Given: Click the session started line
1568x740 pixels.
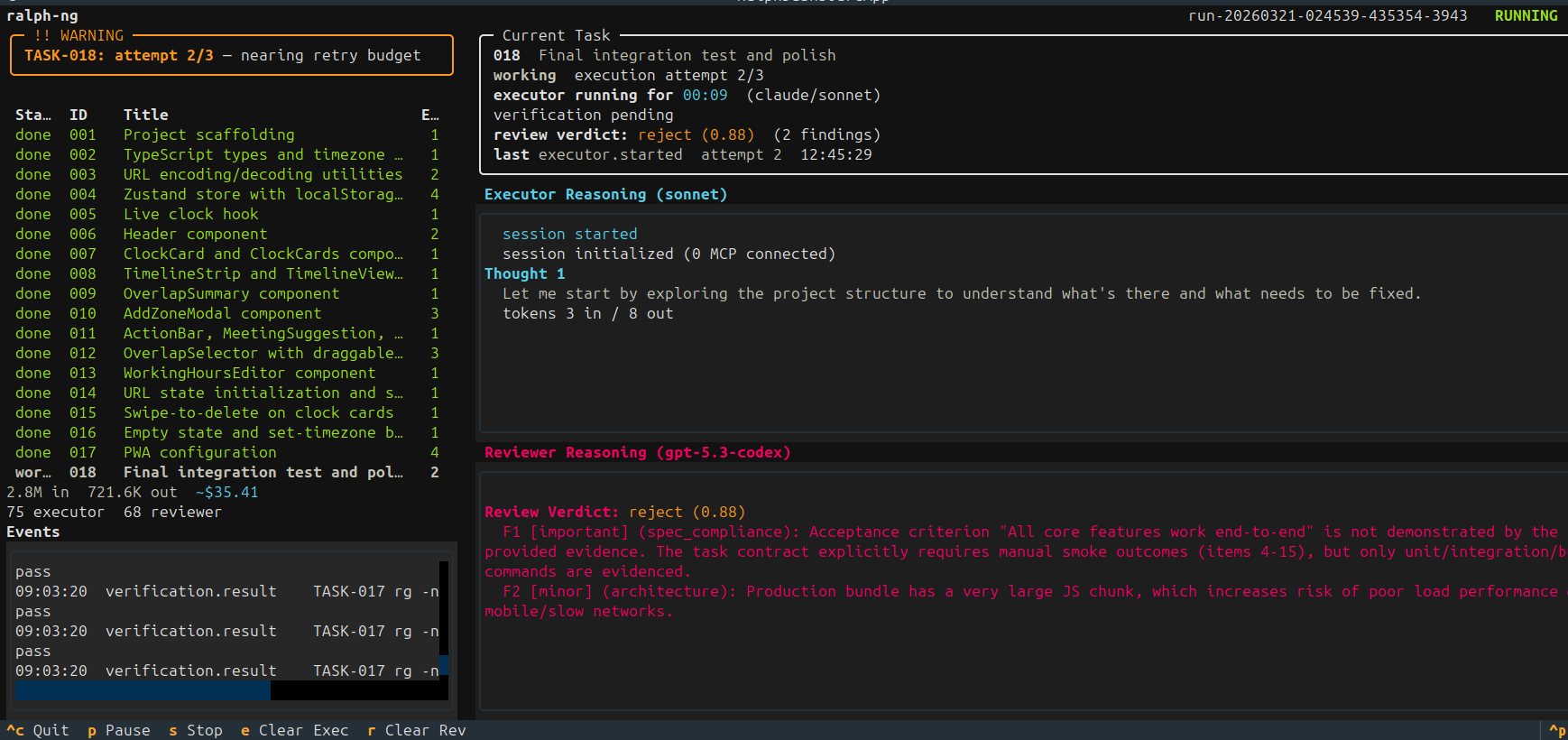Looking at the screenshot, I should tap(570, 234).
